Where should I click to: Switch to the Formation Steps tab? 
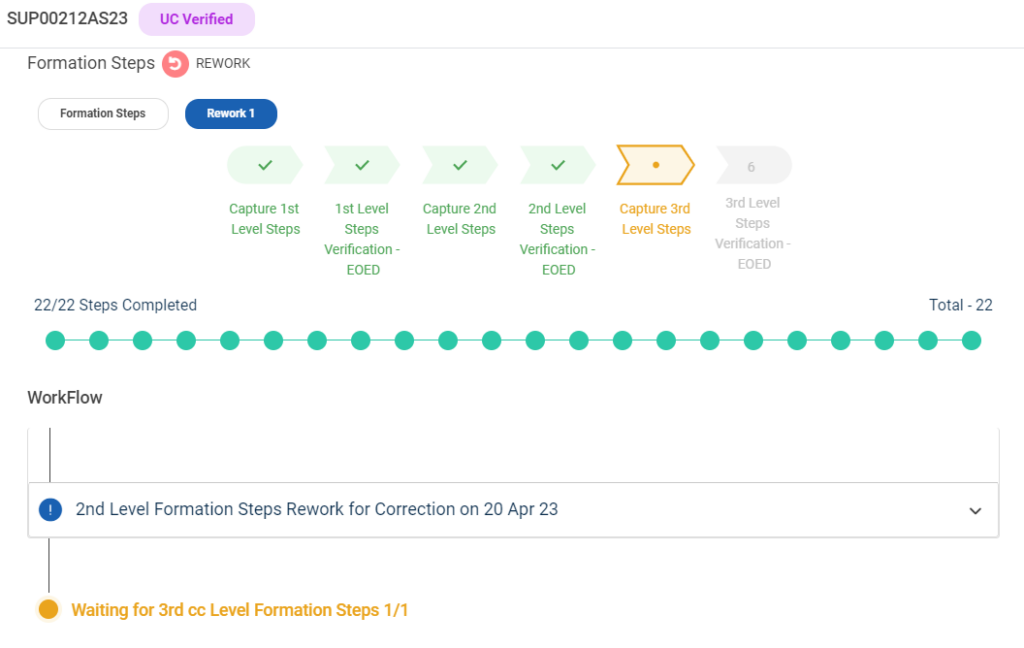(x=102, y=114)
